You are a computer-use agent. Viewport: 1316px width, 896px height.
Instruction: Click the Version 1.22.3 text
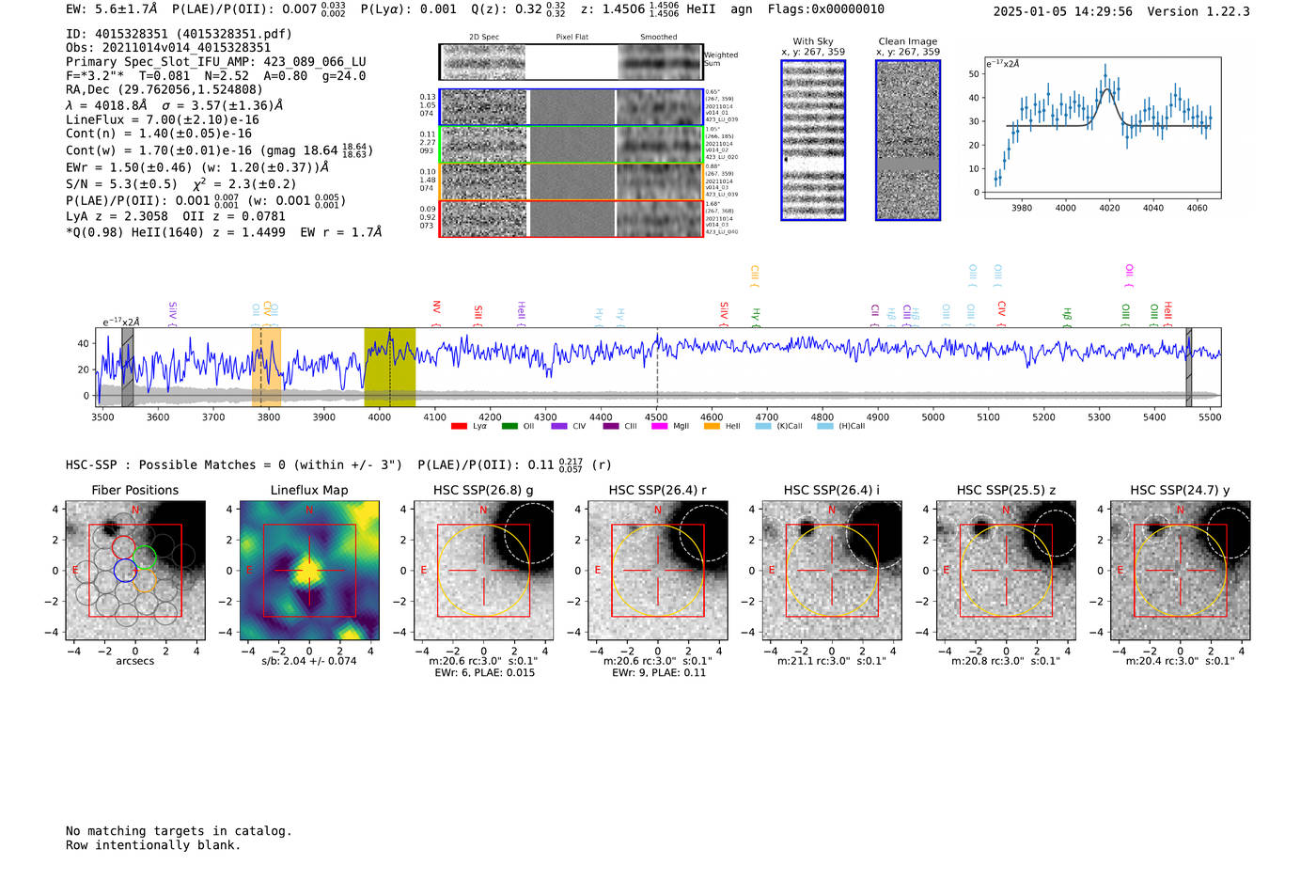pos(1198,11)
